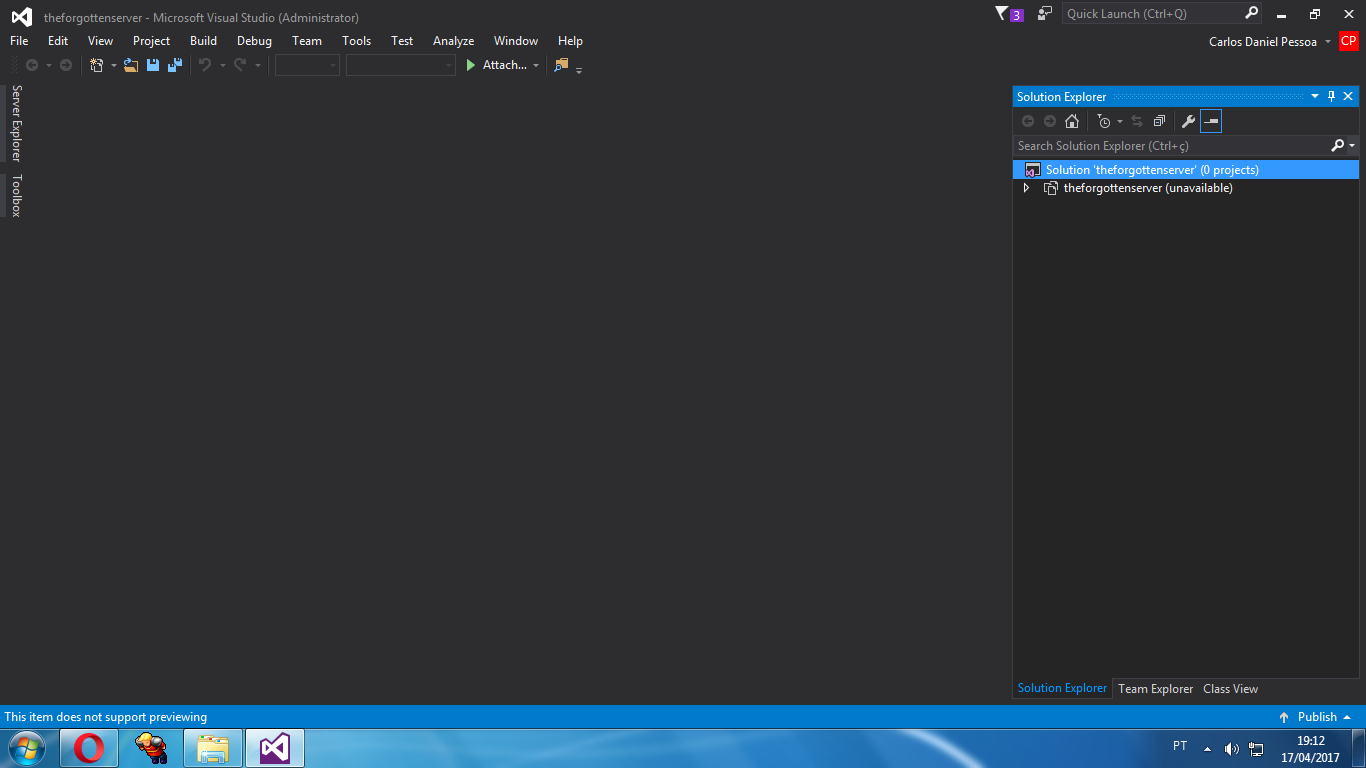This screenshot has width=1366, height=768.
Task: Click the Quick Launch magnifier icon
Action: 1251,14
